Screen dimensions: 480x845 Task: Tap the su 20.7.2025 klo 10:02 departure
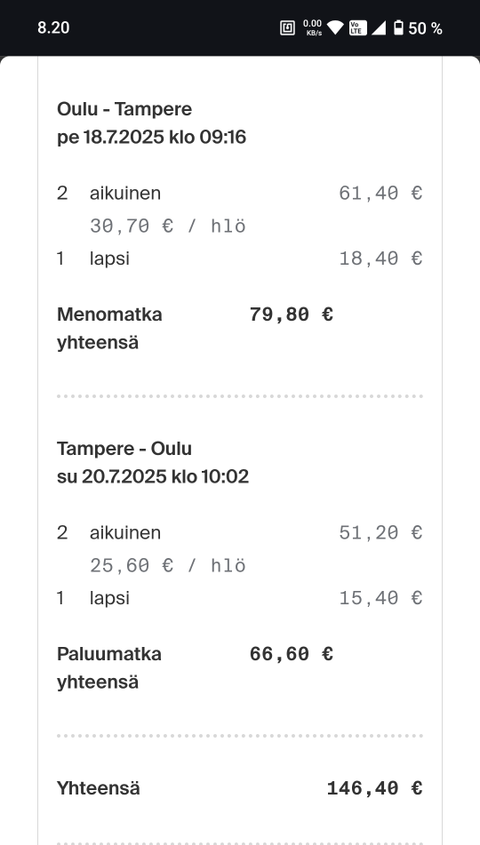[153, 476]
